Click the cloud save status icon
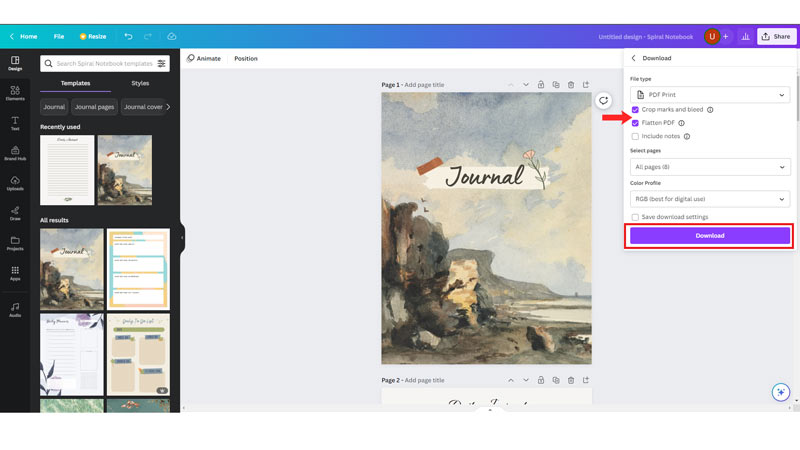Viewport: 800px width, 450px height. 172,36
